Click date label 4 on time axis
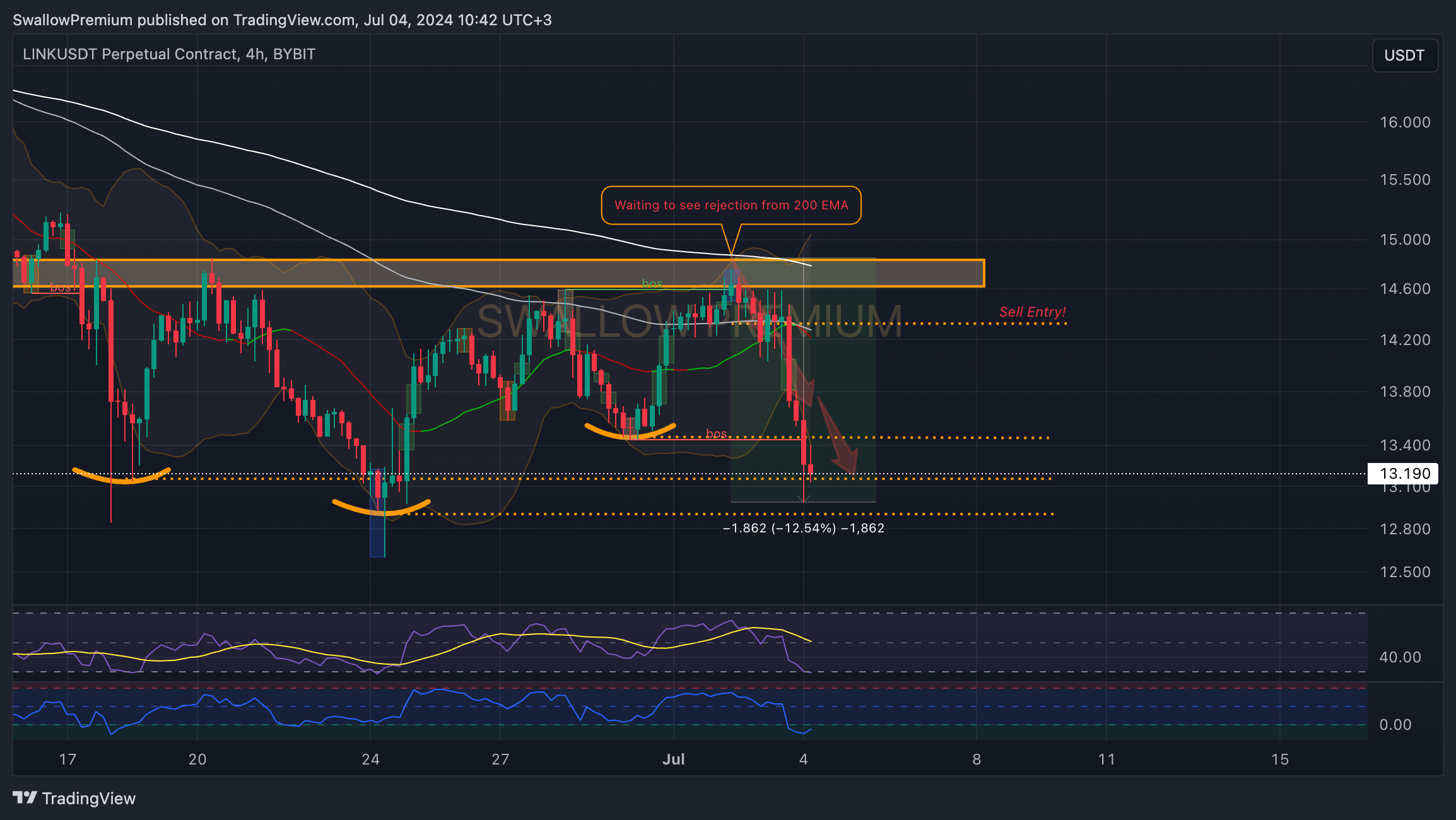Image resolution: width=1456 pixels, height=820 pixels. [x=803, y=759]
